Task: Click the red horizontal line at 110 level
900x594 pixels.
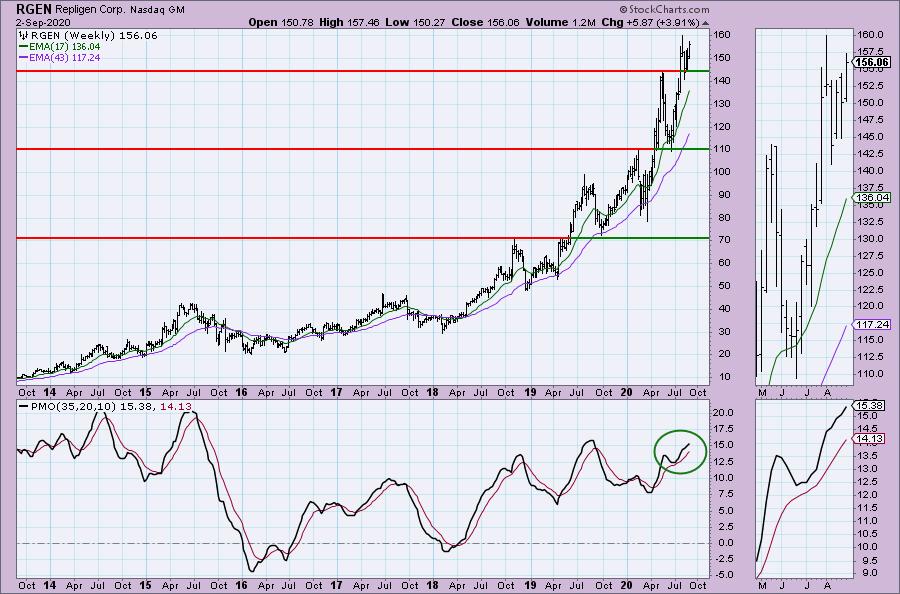Action: point(336,149)
